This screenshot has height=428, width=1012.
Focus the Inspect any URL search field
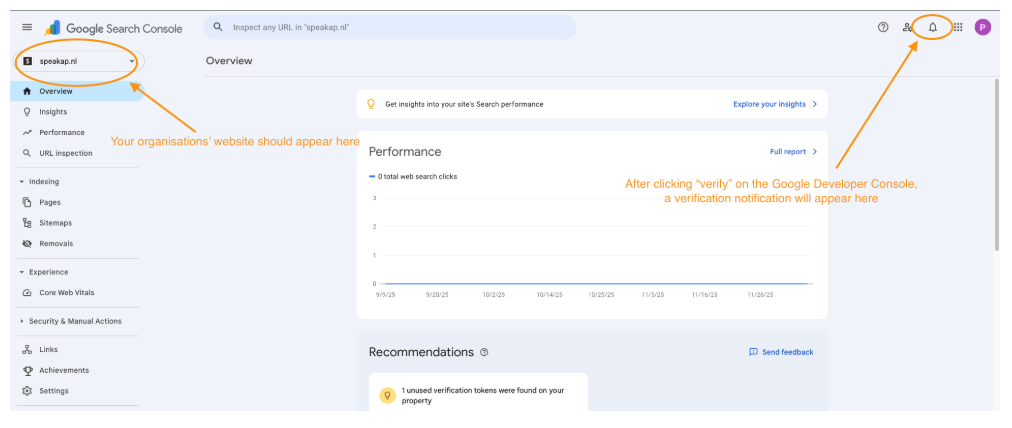click(390, 27)
